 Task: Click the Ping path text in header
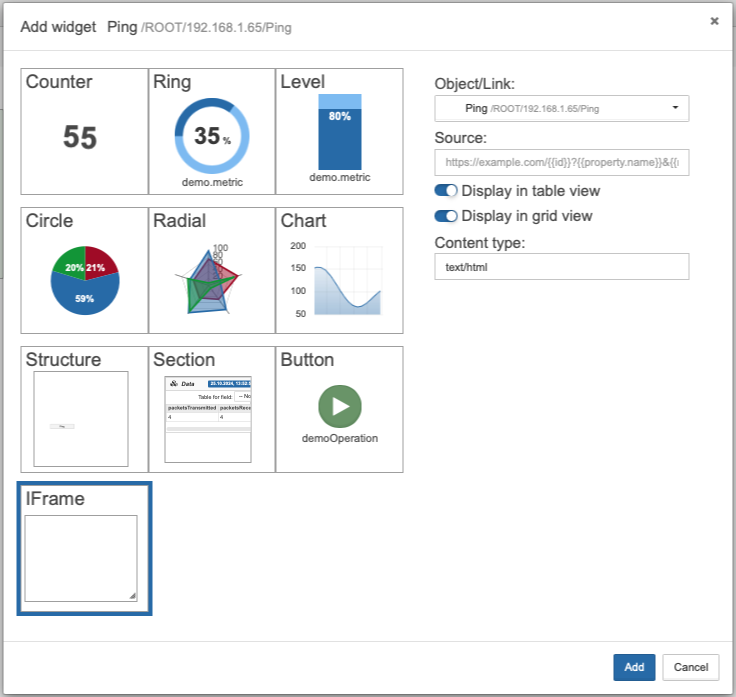pyautogui.click(x=216, y=28)
